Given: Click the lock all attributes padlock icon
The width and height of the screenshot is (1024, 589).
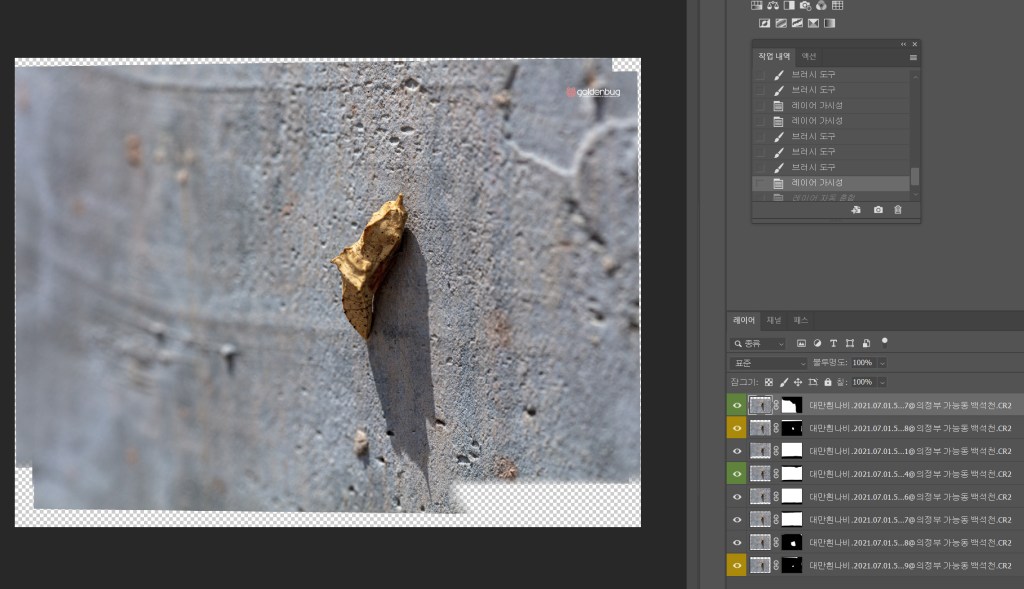Looking at the screenshot, I should (x=827, y=382).
